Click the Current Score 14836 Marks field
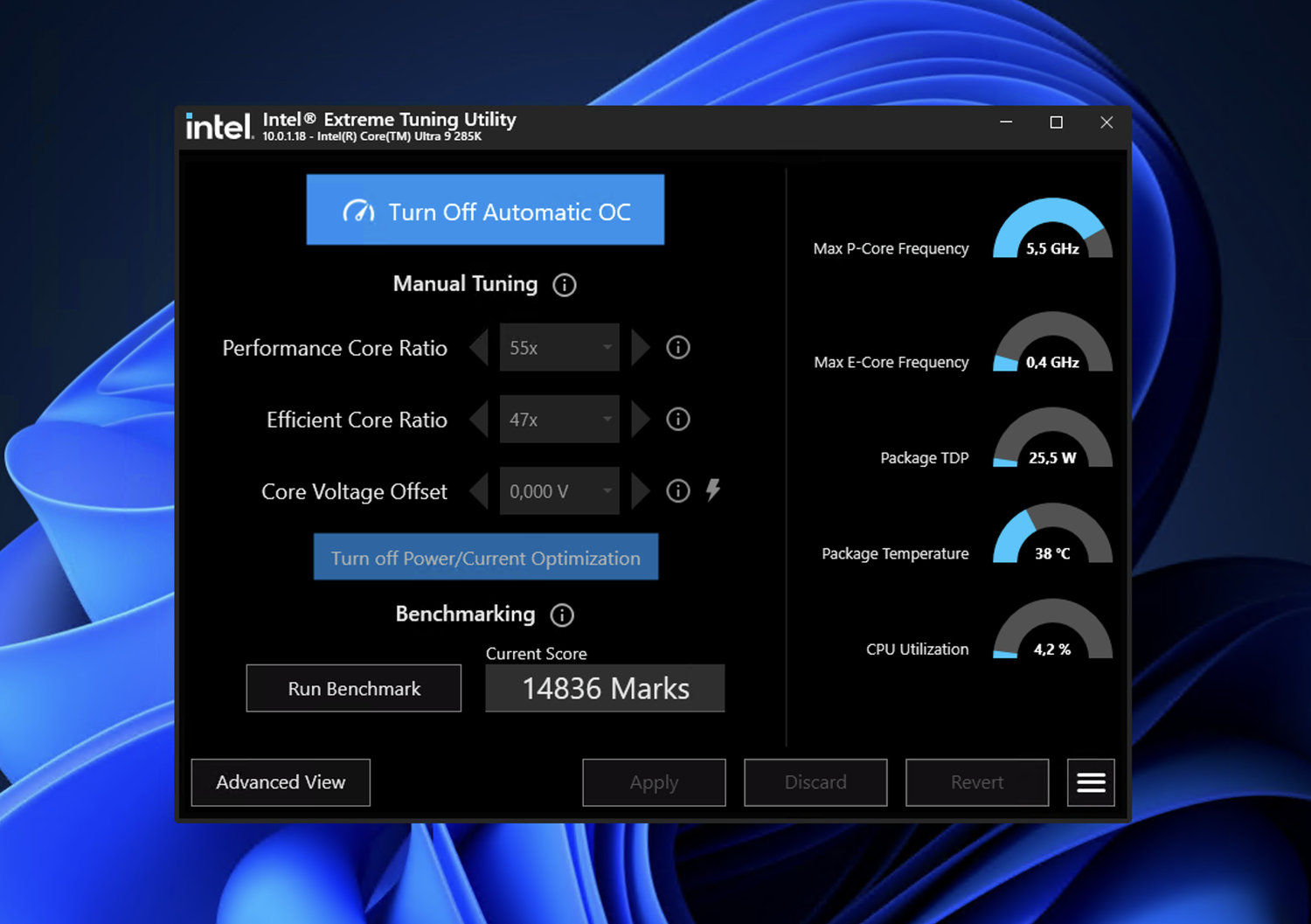Screen dimensions: 1311x924 click(605, 689)
